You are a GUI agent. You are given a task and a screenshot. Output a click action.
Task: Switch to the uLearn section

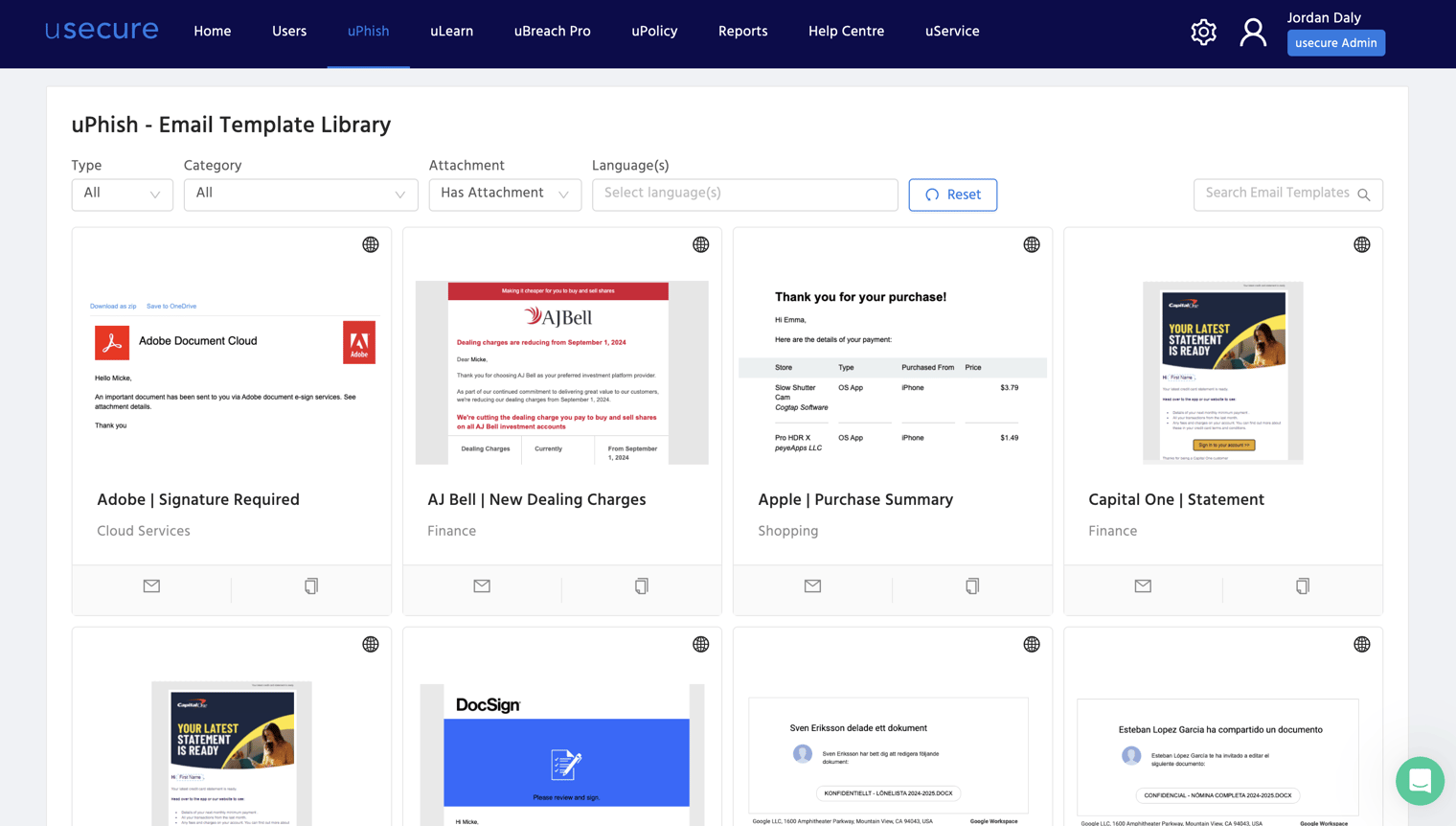451,31
